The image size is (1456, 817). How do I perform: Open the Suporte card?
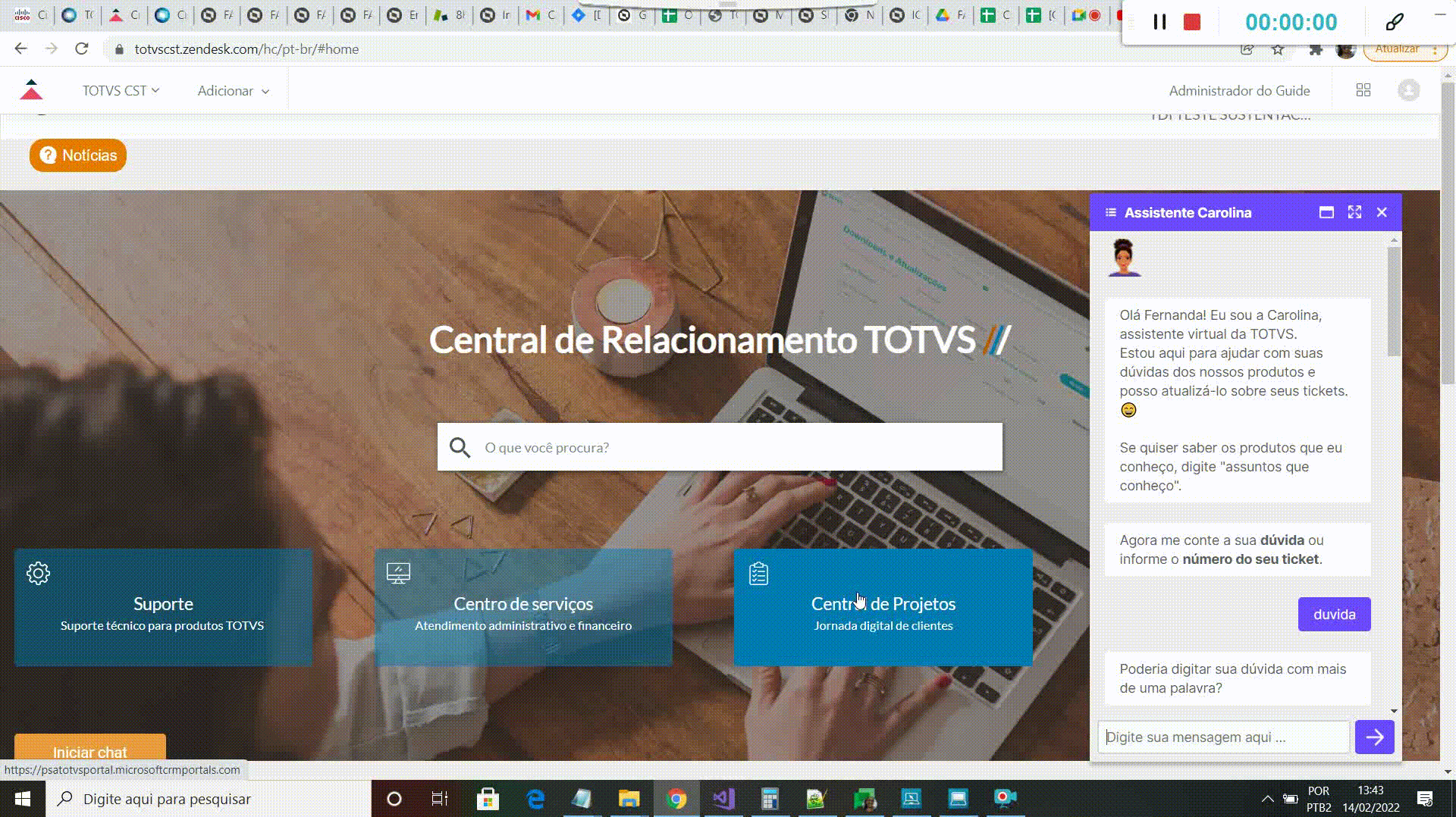(163, 607)
